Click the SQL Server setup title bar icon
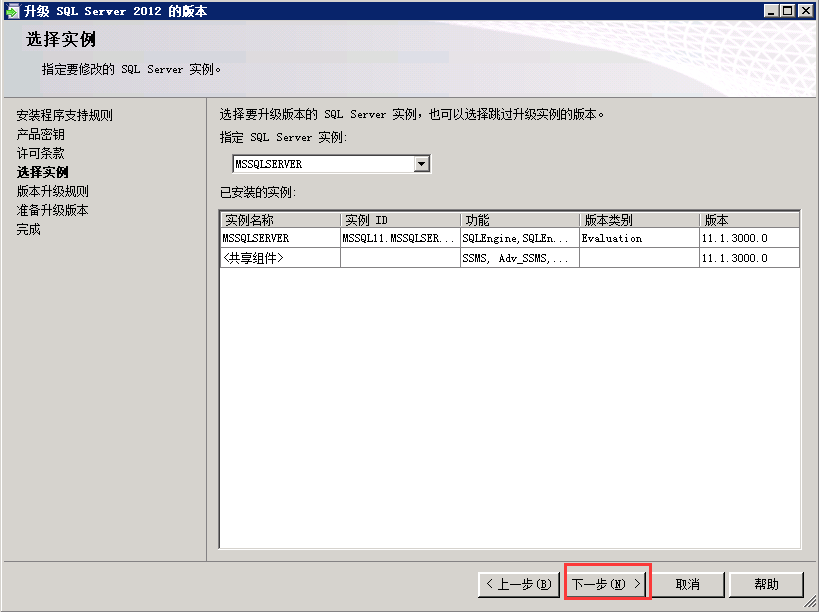The image size is (819, 612). click(x=12, y=11)
